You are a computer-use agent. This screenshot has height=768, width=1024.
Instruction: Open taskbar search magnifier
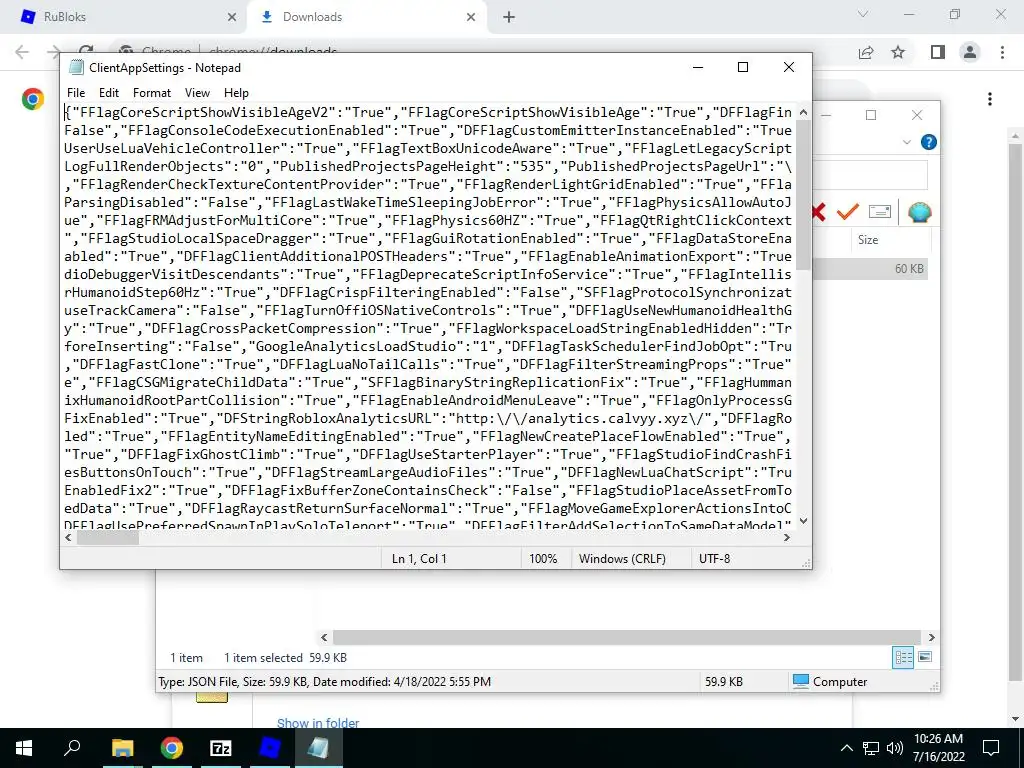(72, 748)
